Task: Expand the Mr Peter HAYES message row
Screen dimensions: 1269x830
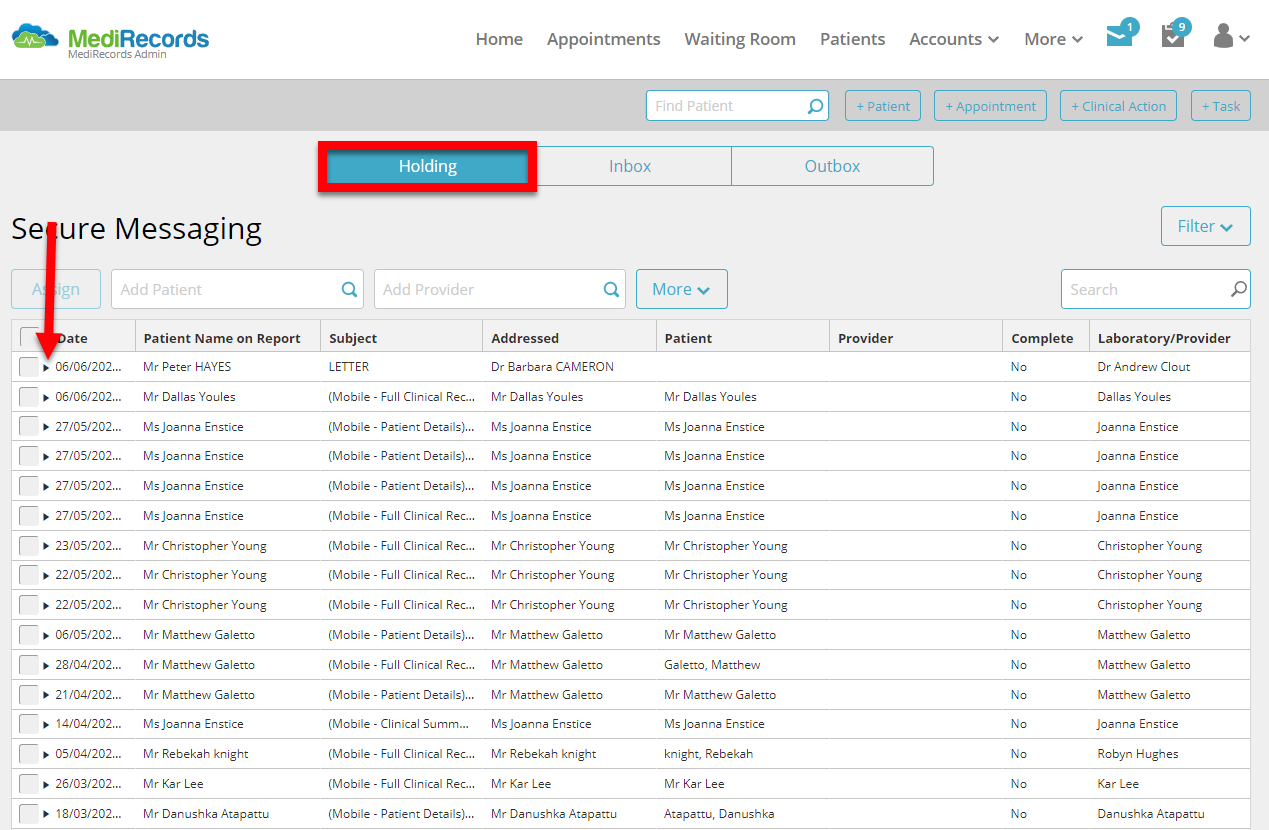Action: [46, 368]
